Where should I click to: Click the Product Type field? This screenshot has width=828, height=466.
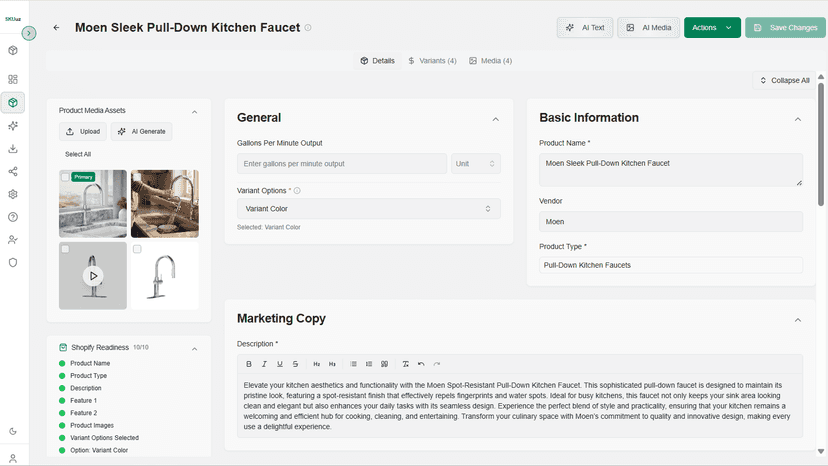671,265
